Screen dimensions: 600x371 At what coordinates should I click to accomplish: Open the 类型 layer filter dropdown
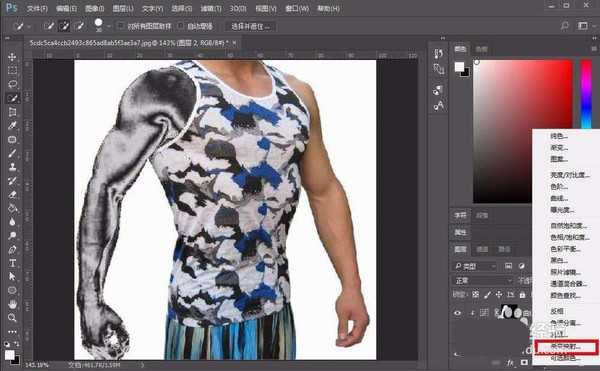(x=475, y=266)
